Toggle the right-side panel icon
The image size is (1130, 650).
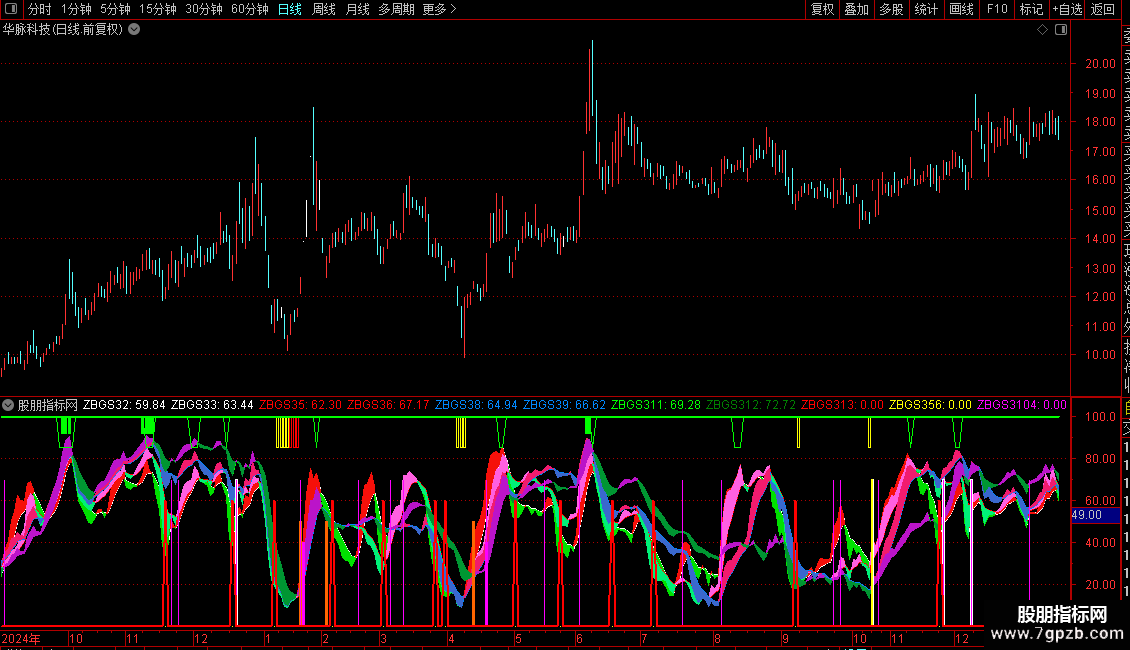tap(1061, 30)
